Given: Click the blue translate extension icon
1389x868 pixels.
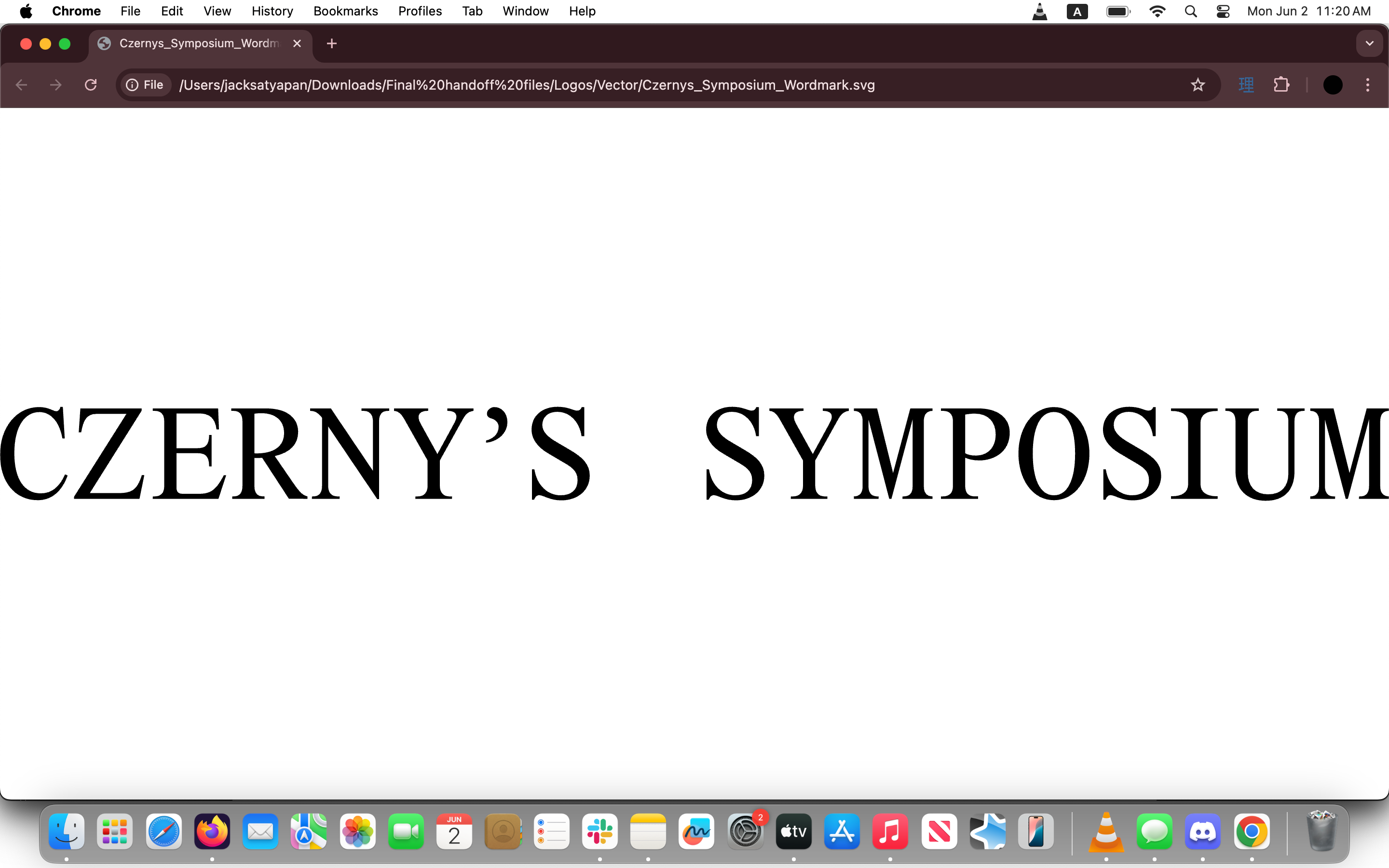Looking at the screenshot, I should point(1246,85).
